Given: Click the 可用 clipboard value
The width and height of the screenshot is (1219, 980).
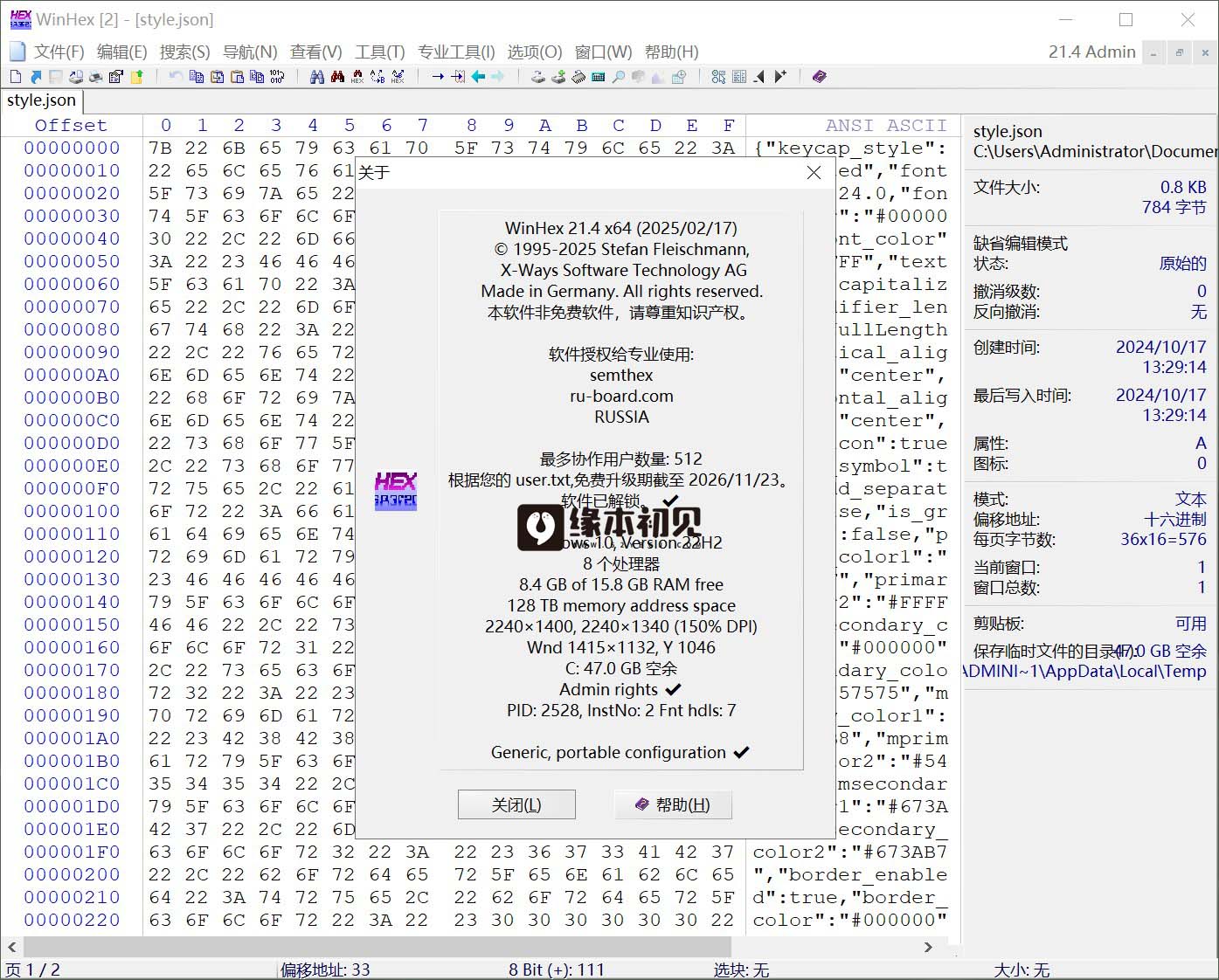Looking at the screenshot, I should (x=1191, y=624).
